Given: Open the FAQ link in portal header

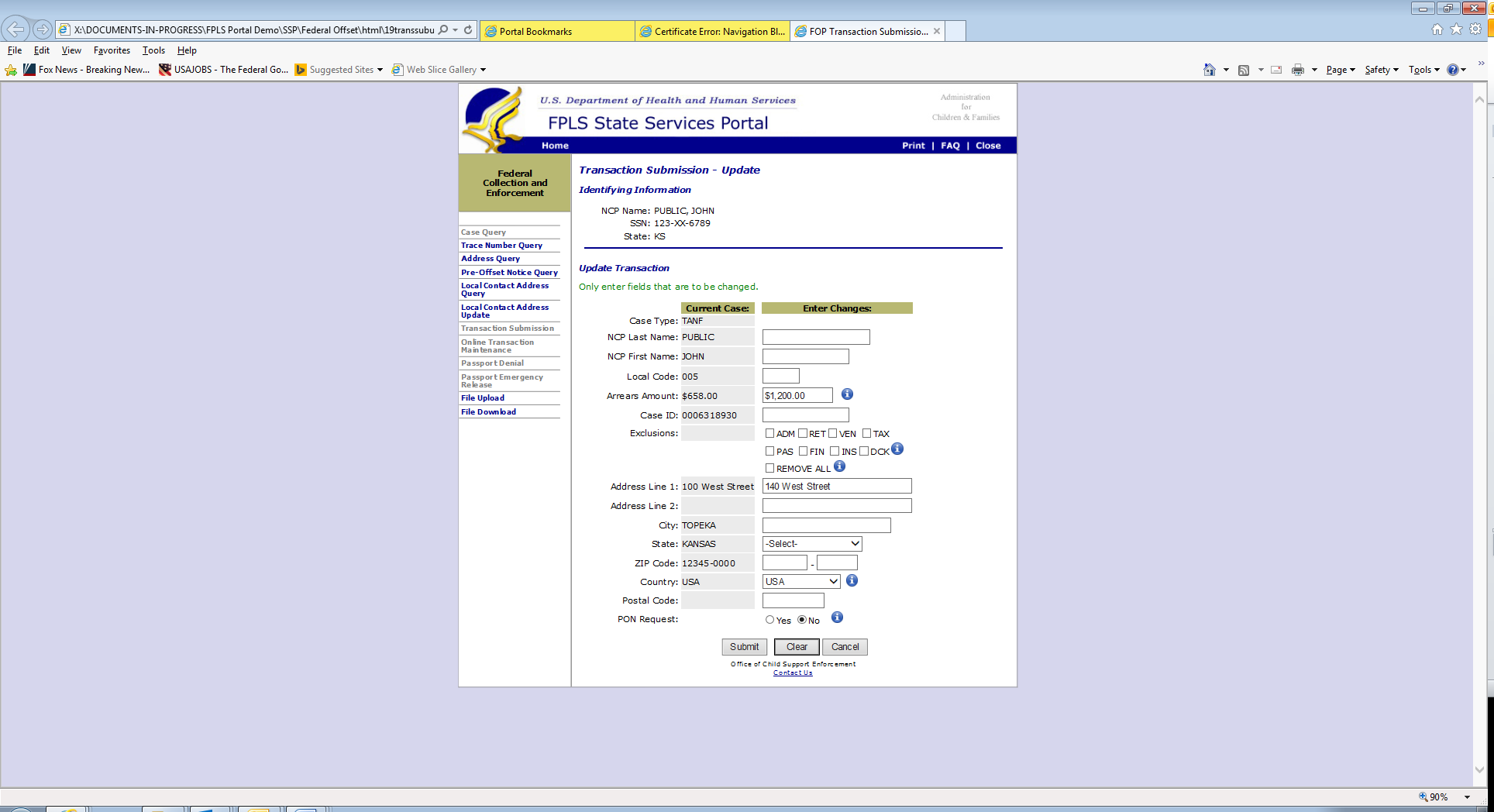Looking at the screenshot, I should (x=950, y=146).
